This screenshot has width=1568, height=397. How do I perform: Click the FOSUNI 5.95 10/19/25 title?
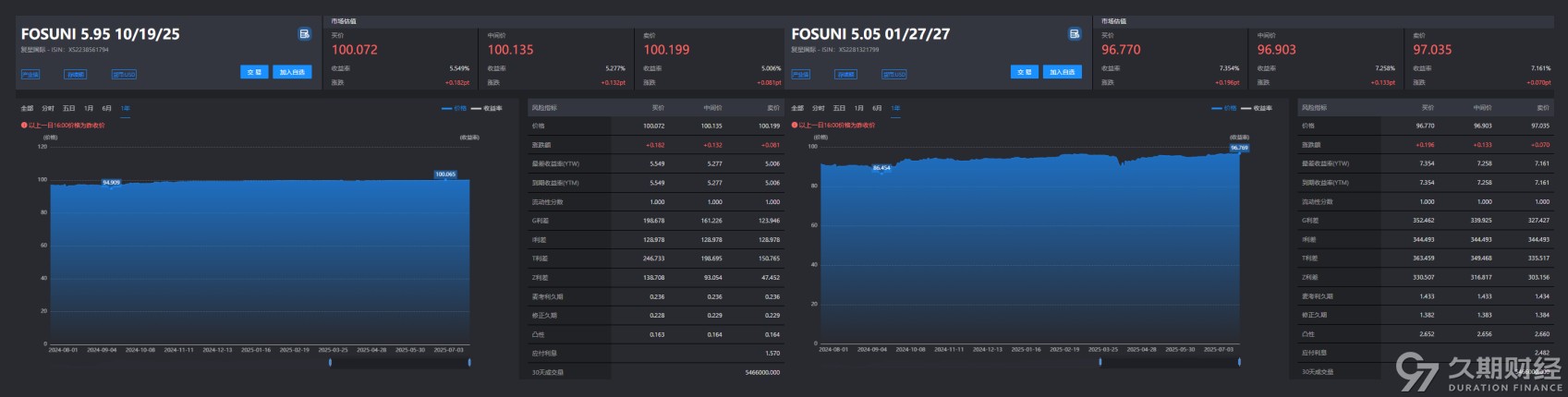pyautogui.click(x=101, y=34)
